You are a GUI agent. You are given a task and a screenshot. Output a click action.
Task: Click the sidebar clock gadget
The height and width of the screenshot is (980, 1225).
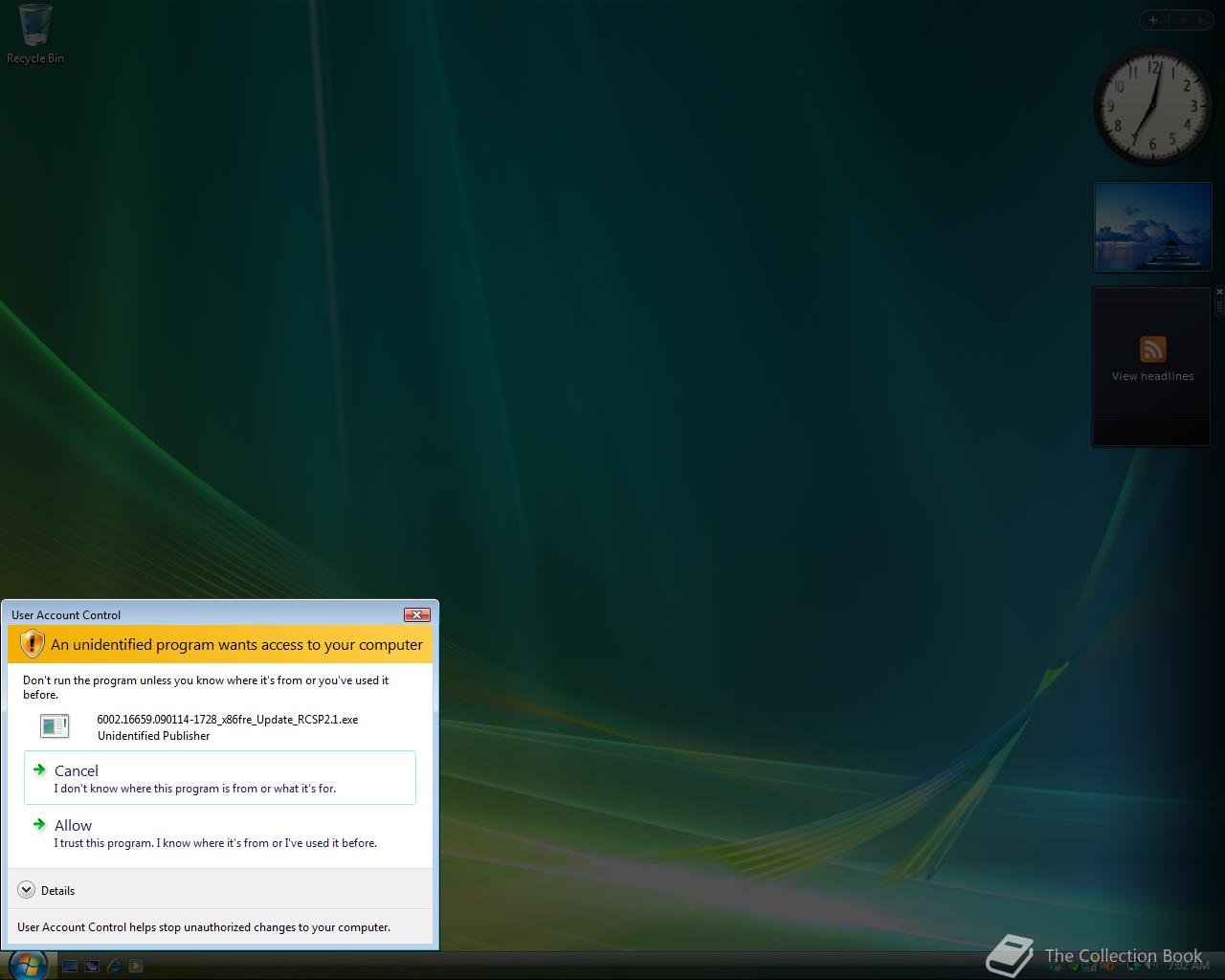[1152, 106]
